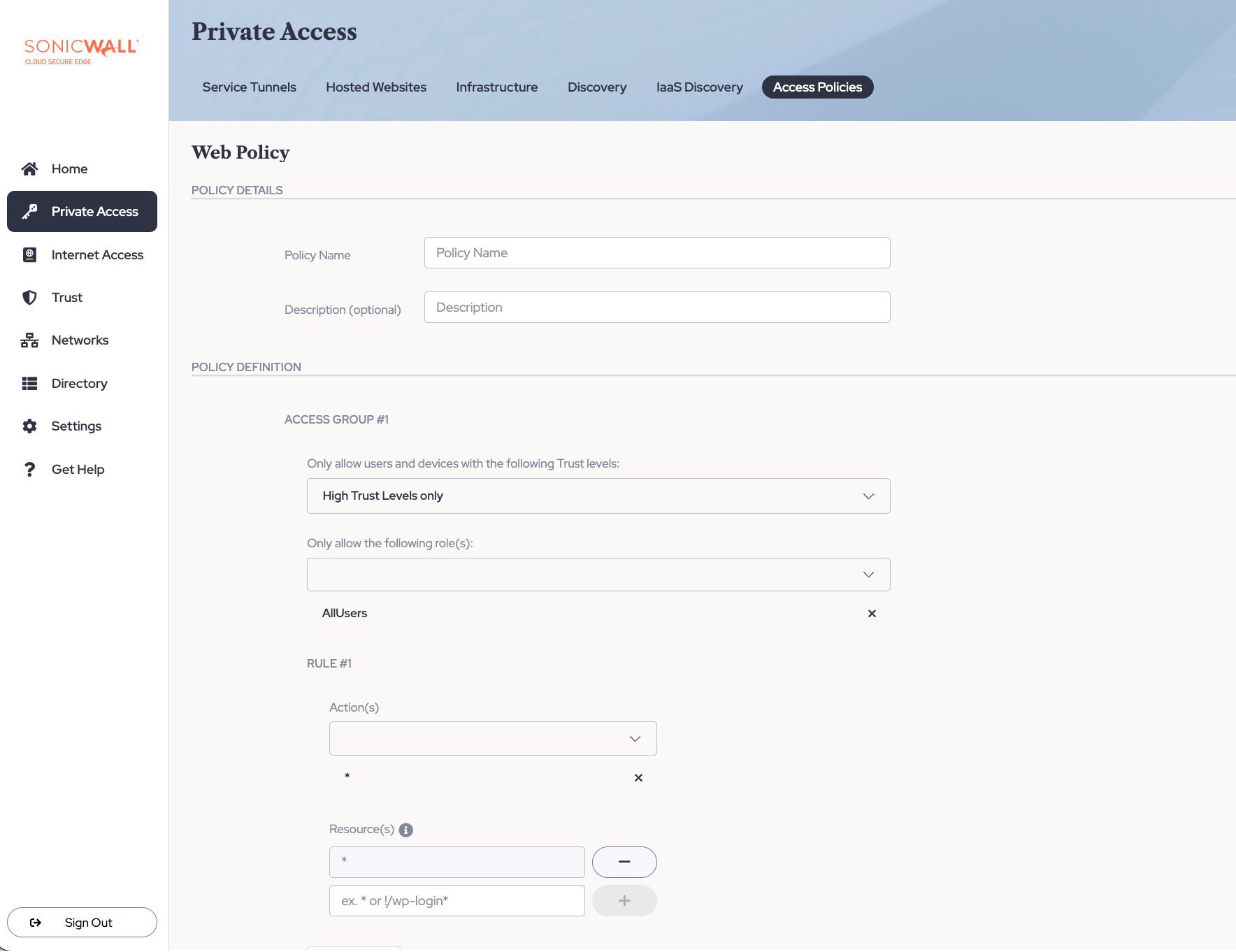1236x952 pixels.
Task: Click the Networks topology icon
Action: coord(29,340)
